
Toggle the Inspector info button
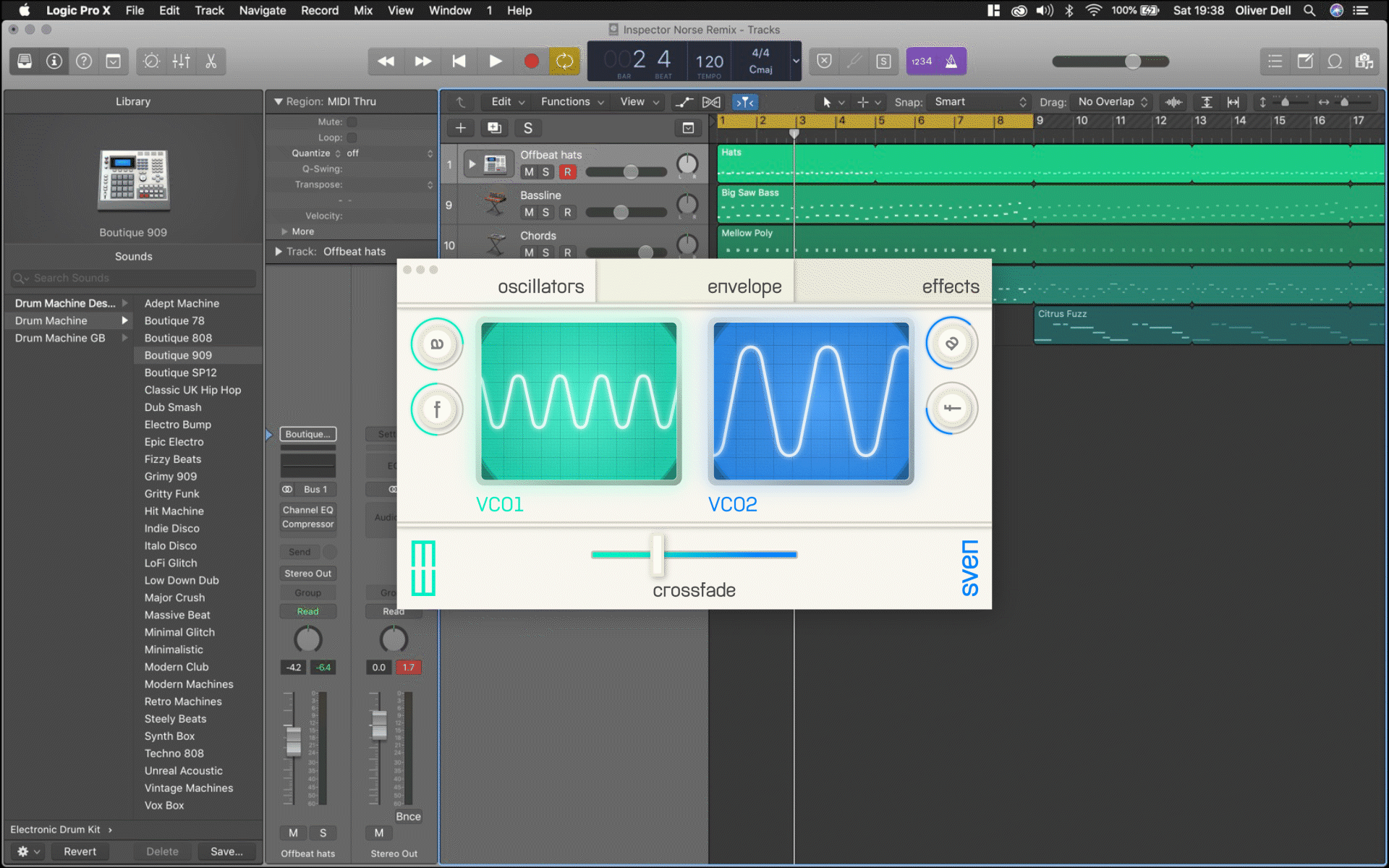[54, 61]
